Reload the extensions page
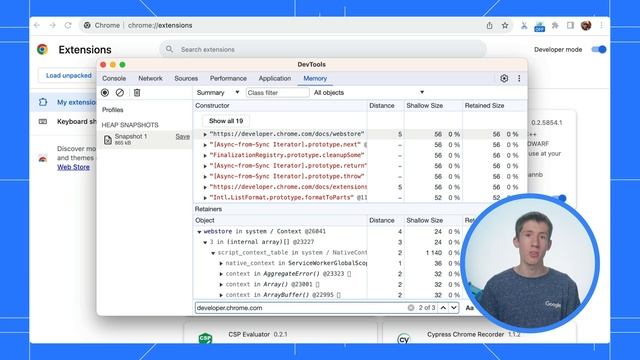Viewport: 640px width, 360px height. point(68,25)
